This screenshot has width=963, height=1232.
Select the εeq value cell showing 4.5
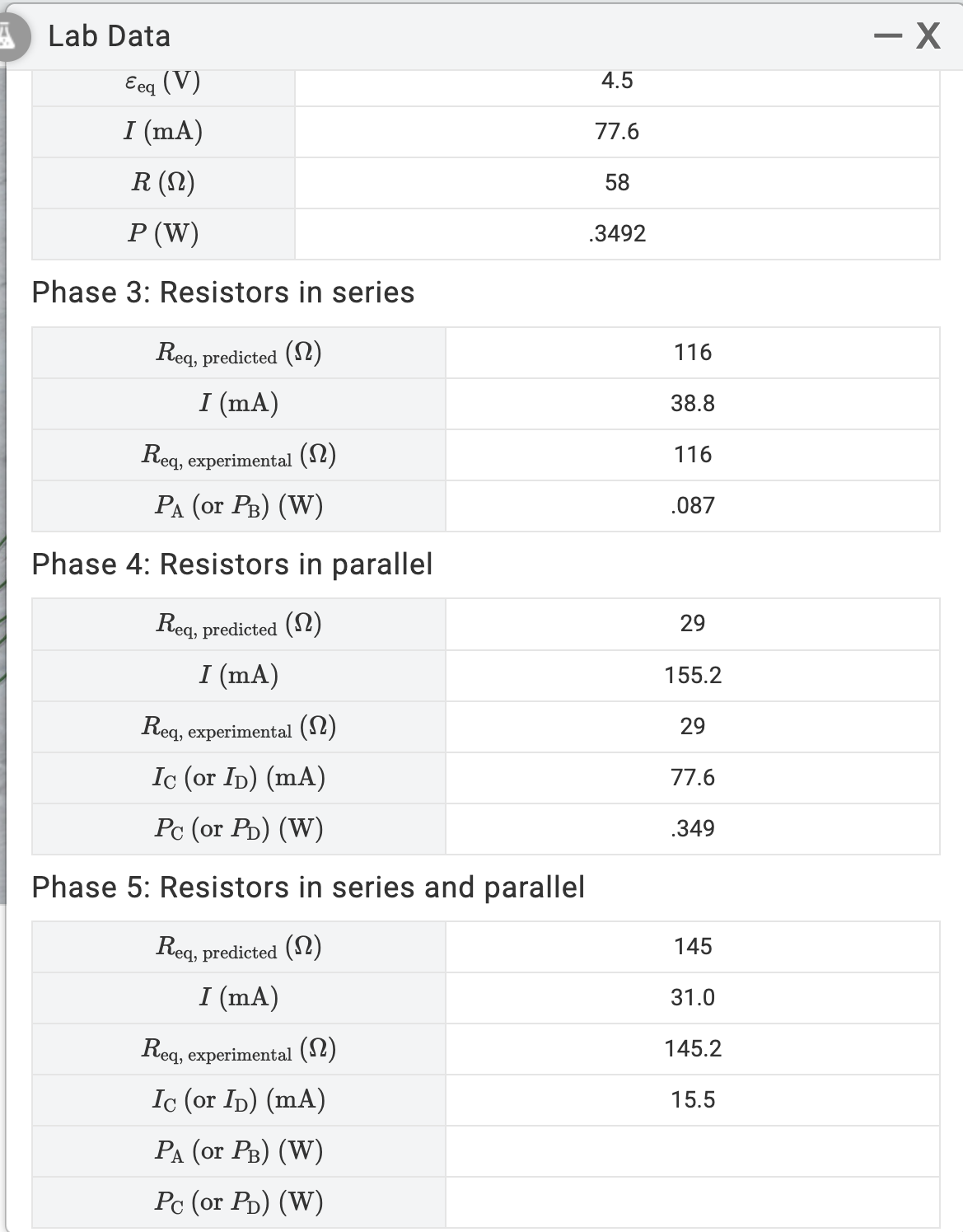click(x=618, y=80)
